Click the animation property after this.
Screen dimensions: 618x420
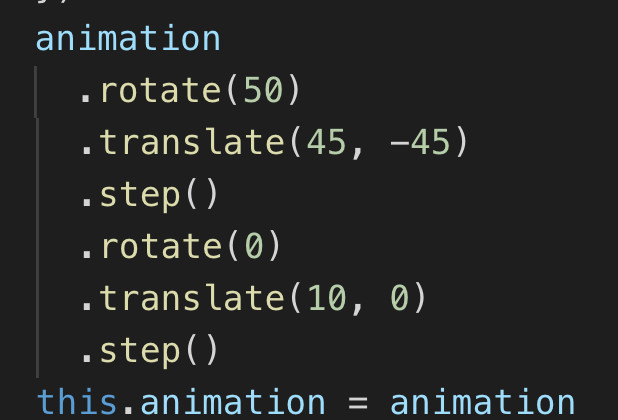pyautogui.click(x=232, y=401)
